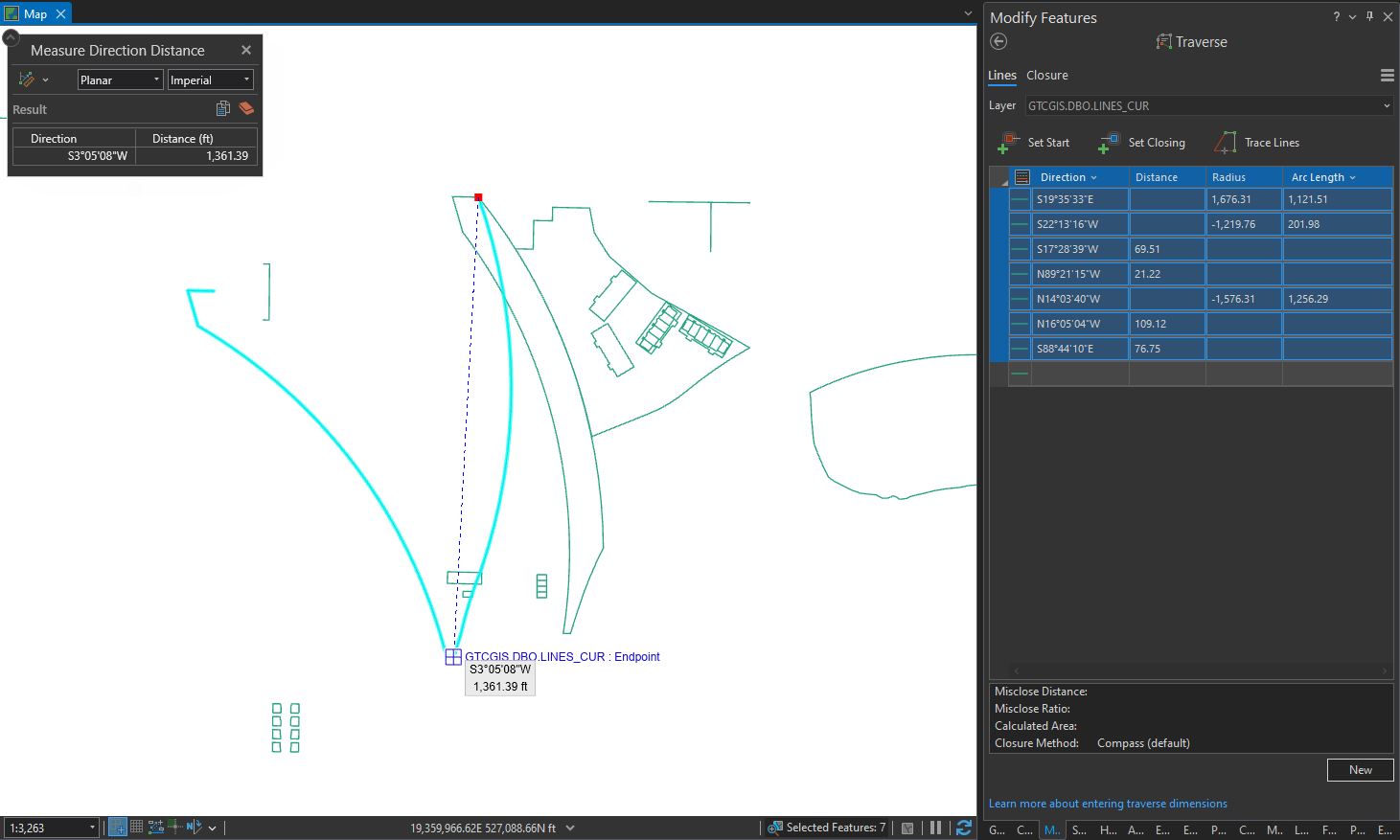
Task: Open the map scale selector showing 1:3,263
Action: 50,827
